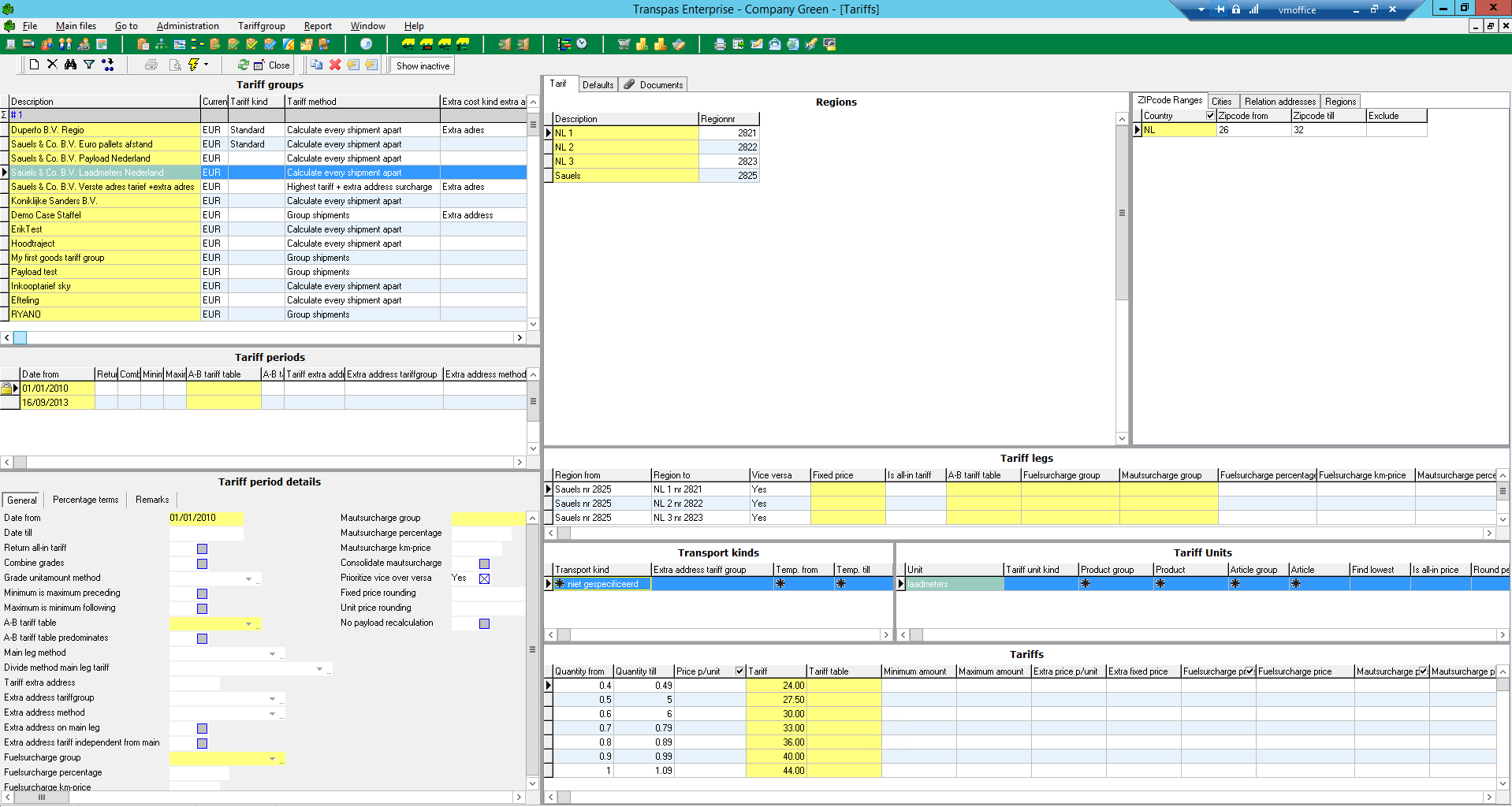Click the Date from field 01/01/2010
This screenshot has width=1512, height=807.
[206, 518]
